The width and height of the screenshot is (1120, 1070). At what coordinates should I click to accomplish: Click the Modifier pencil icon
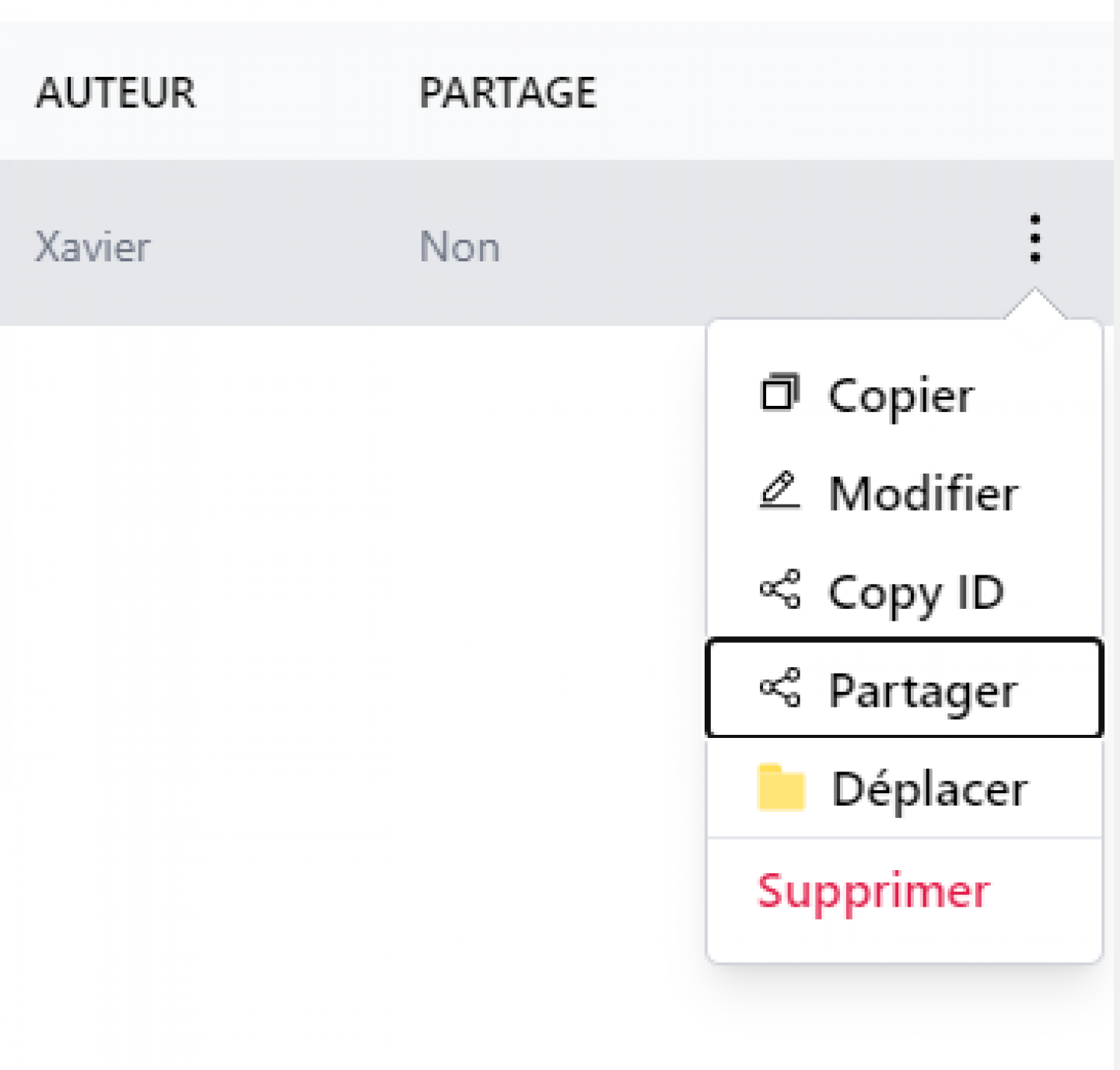[x=779, y=491]
